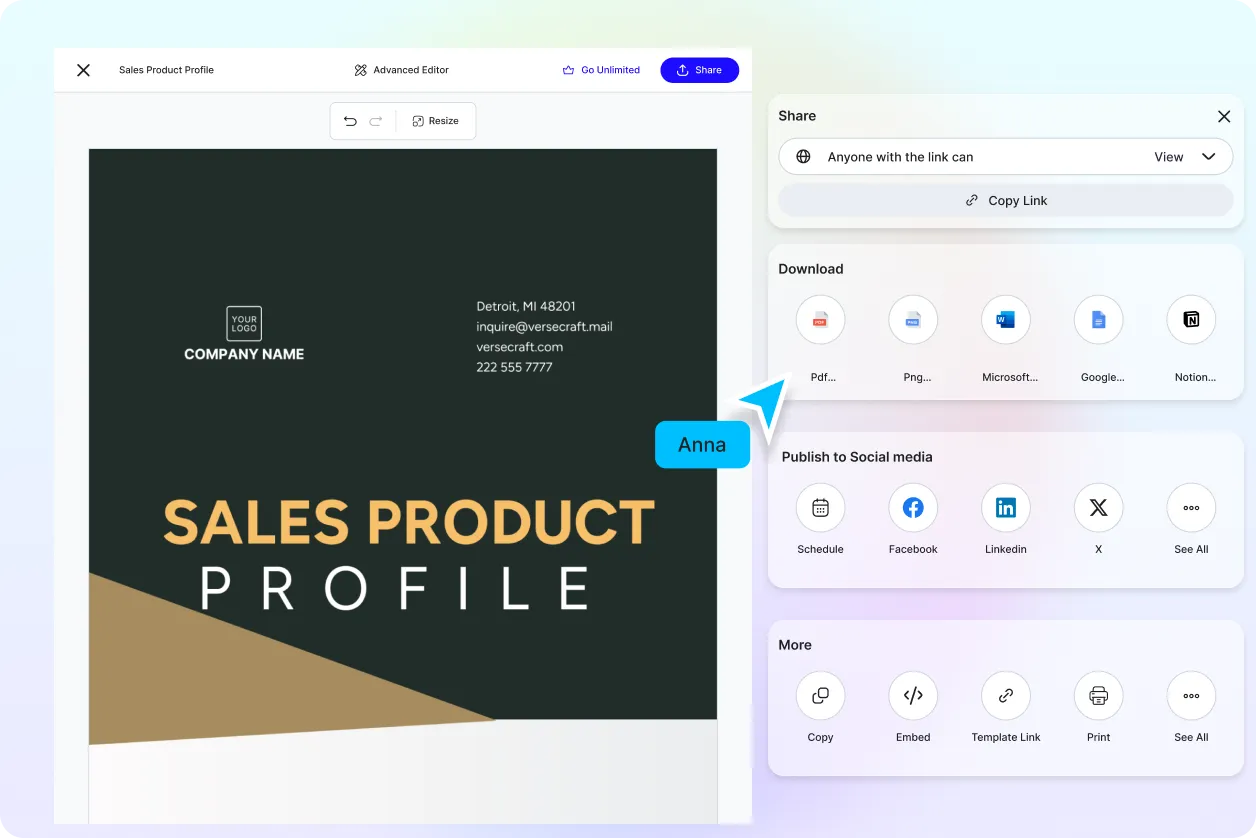This screenshot has height=838, width=1256.
Task: Click the Copy Link button
Action: [x=1006, y=200]
